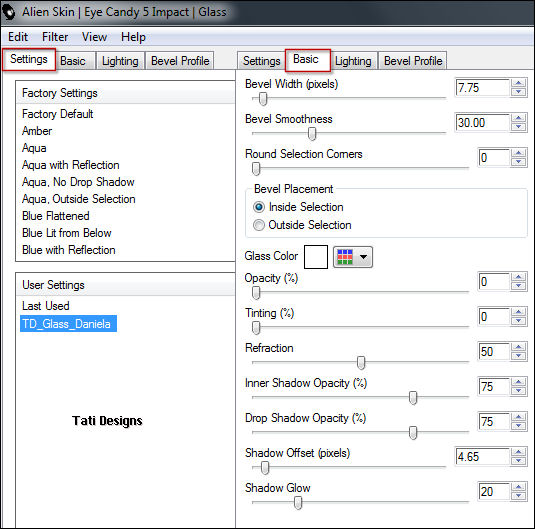Select TD_Glass_Daniela user setting
Screen dimensions: 535x529
(68, 323)
